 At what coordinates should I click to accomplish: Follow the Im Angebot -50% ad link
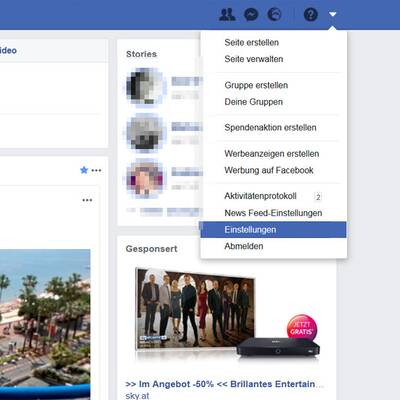pos(224,384)
